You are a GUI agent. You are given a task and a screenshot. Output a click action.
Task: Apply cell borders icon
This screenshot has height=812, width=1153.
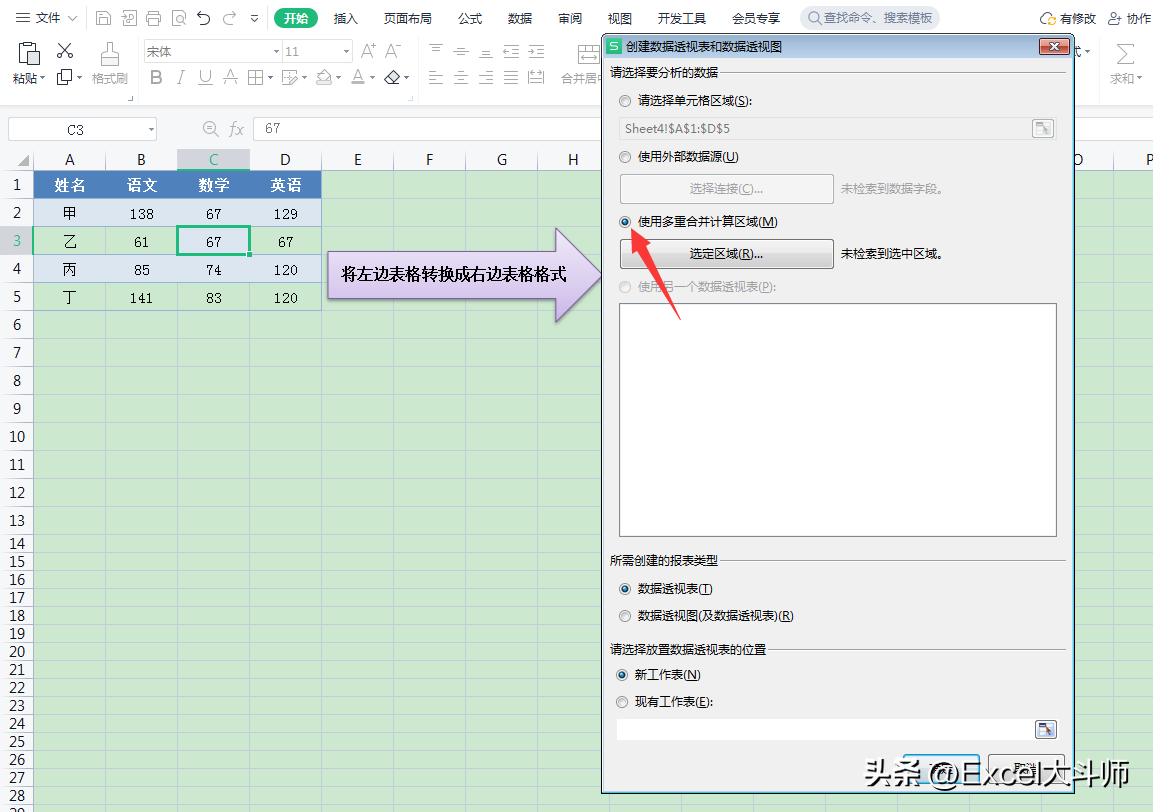(x=255, y=77)
